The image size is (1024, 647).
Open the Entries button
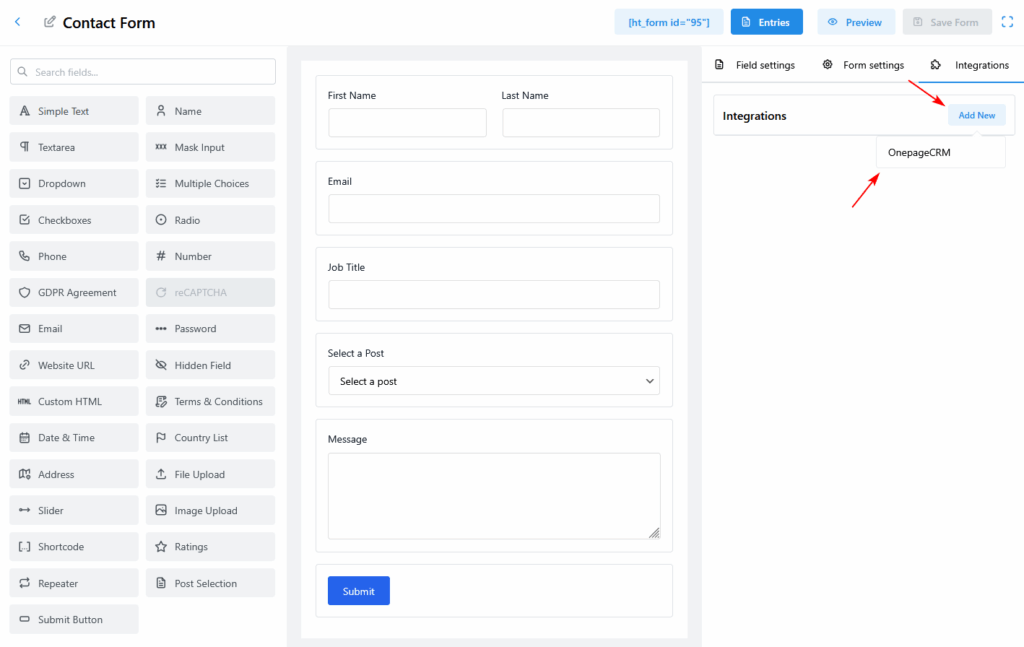coord(766,22)
